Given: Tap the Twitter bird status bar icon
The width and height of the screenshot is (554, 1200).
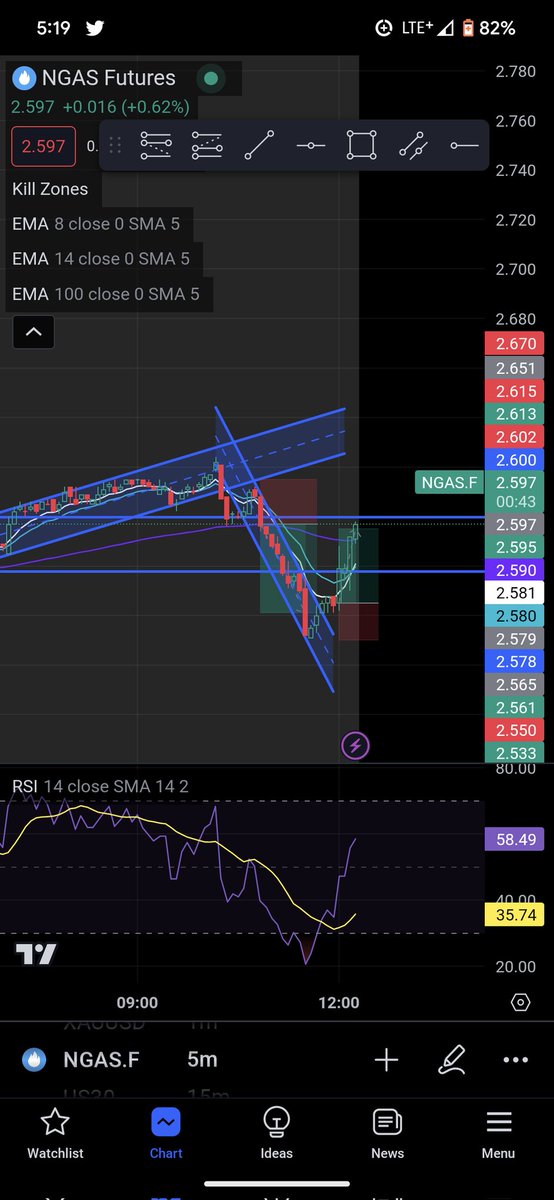Looking at the screenshot, I should pos(95,29).
